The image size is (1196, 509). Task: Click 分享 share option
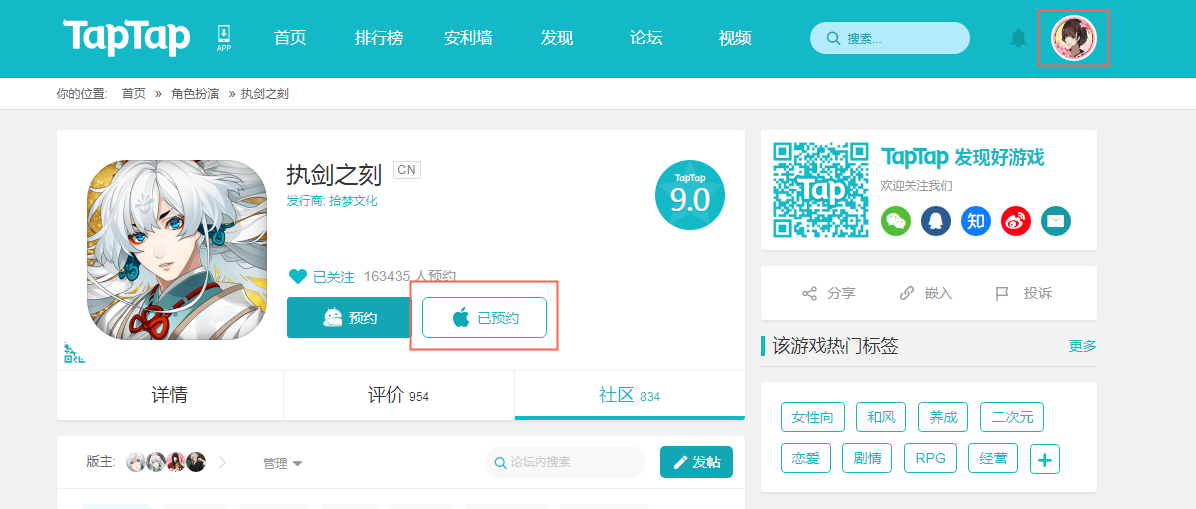[828, 293]
